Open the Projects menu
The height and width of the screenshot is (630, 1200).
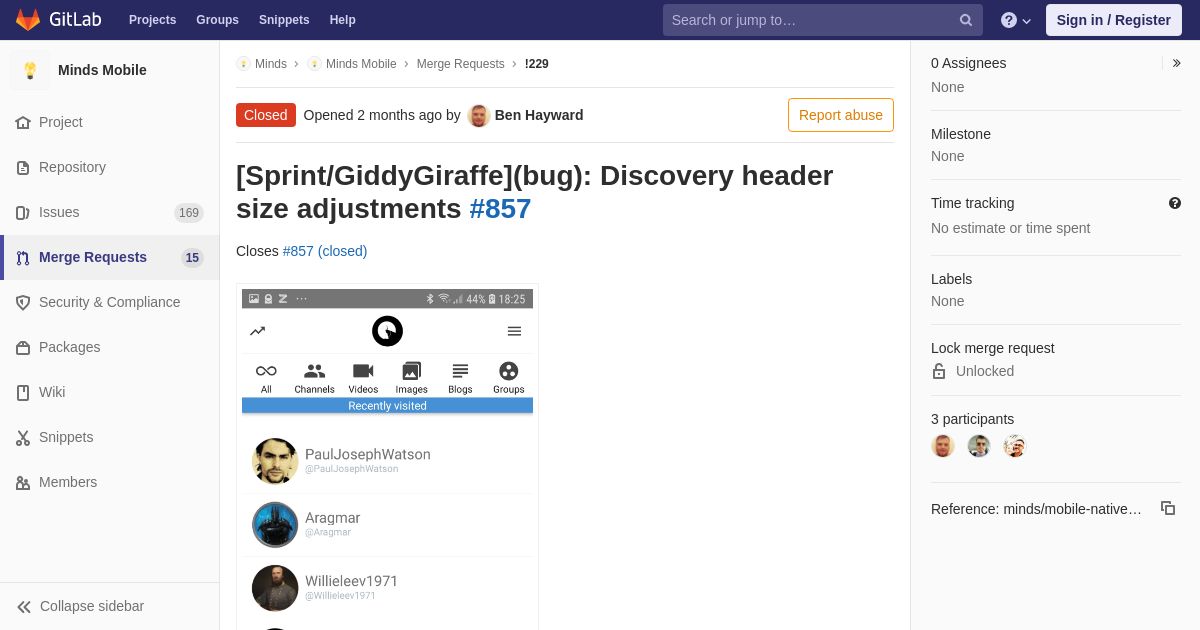(152, 20)
